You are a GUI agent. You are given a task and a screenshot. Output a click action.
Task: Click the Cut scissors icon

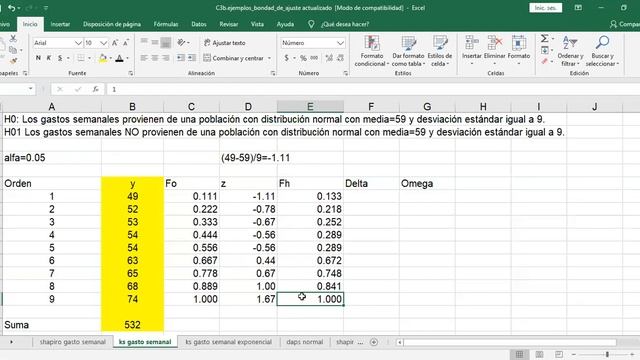coord(13,39)
